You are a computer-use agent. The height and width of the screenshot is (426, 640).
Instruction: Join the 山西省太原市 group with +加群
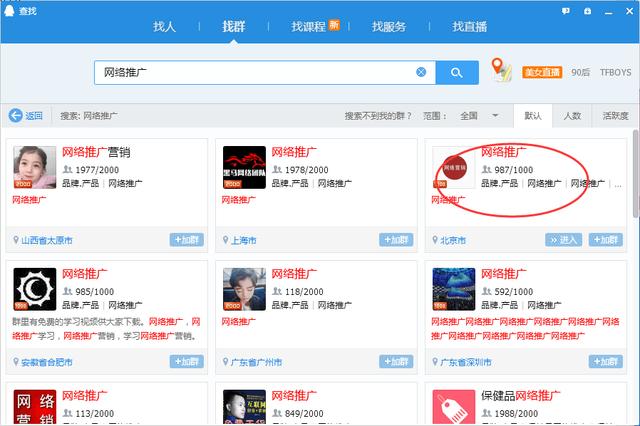coord(187,240)
